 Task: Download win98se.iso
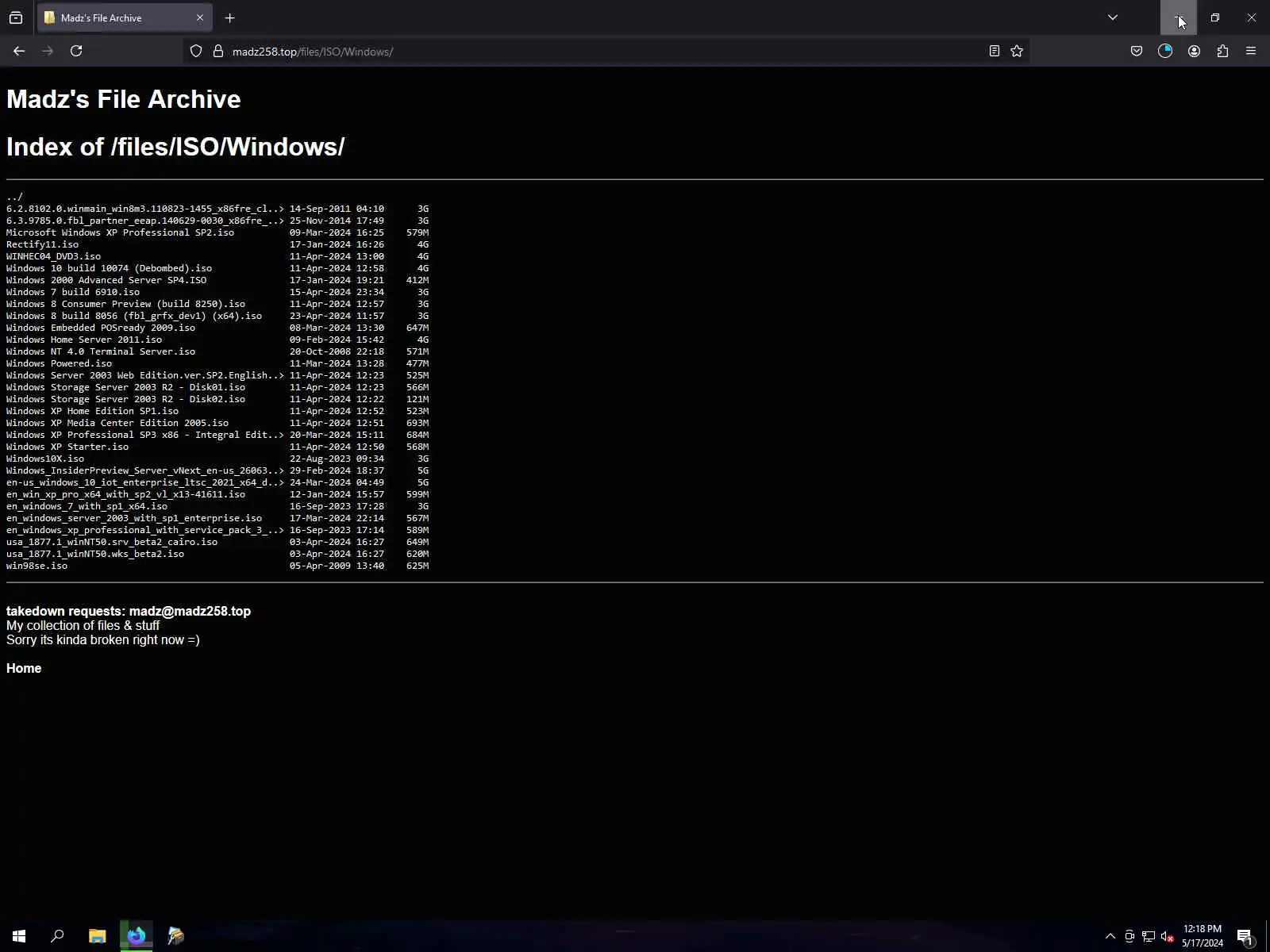(37, 566)
